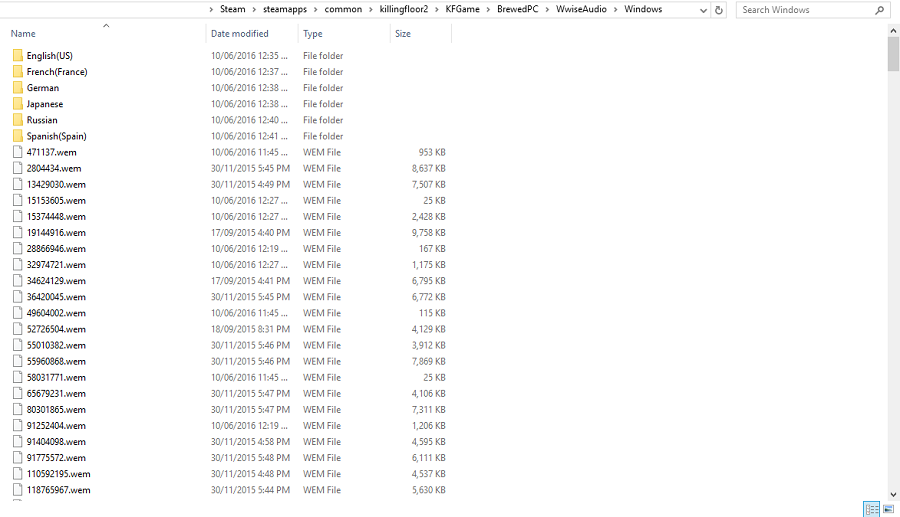The width and height of the screenshot is (900, 517).
Task: Click the English(US) folder icon
Action: point(18,56)
